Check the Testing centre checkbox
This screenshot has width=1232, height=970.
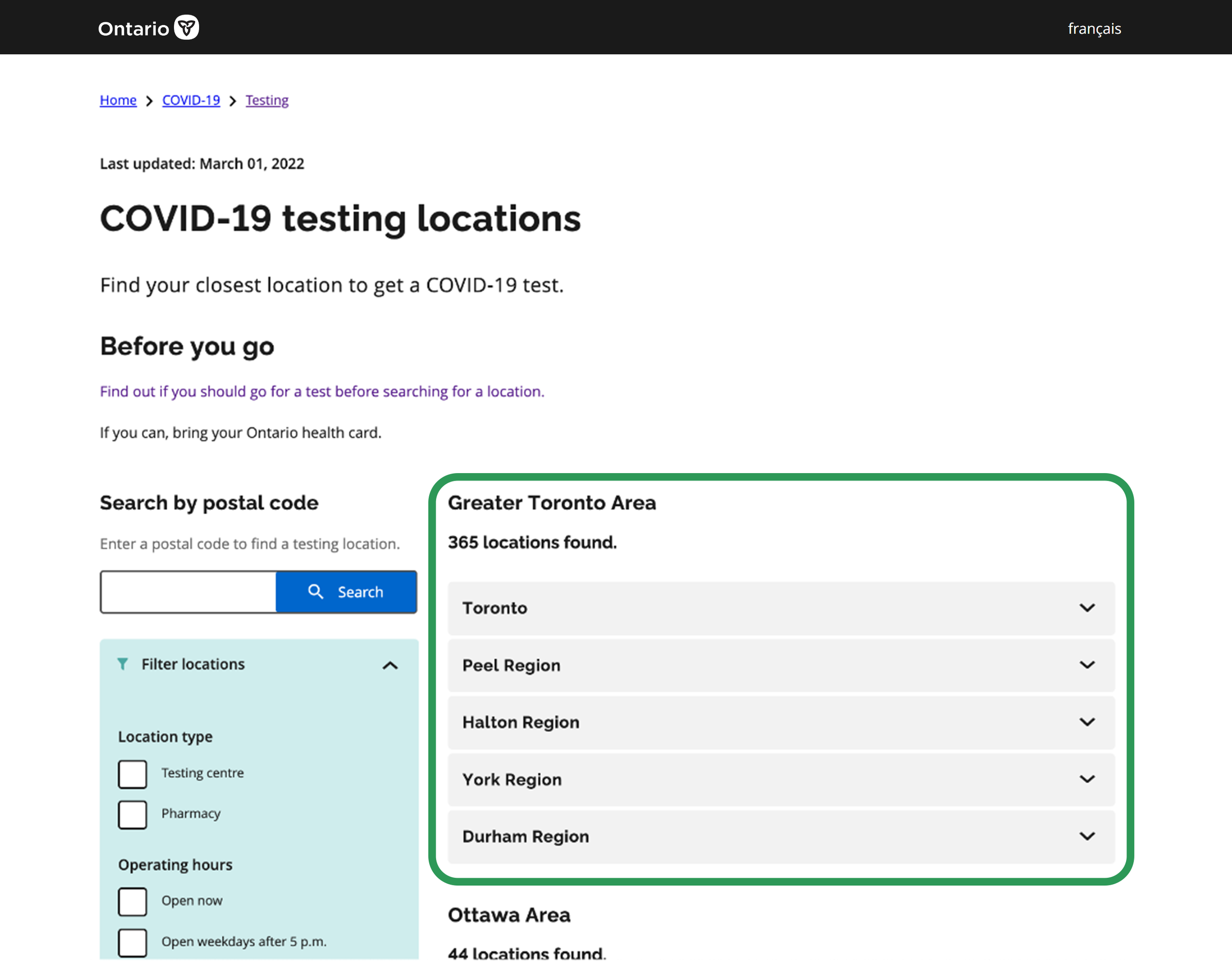click(x=132, y=774)
